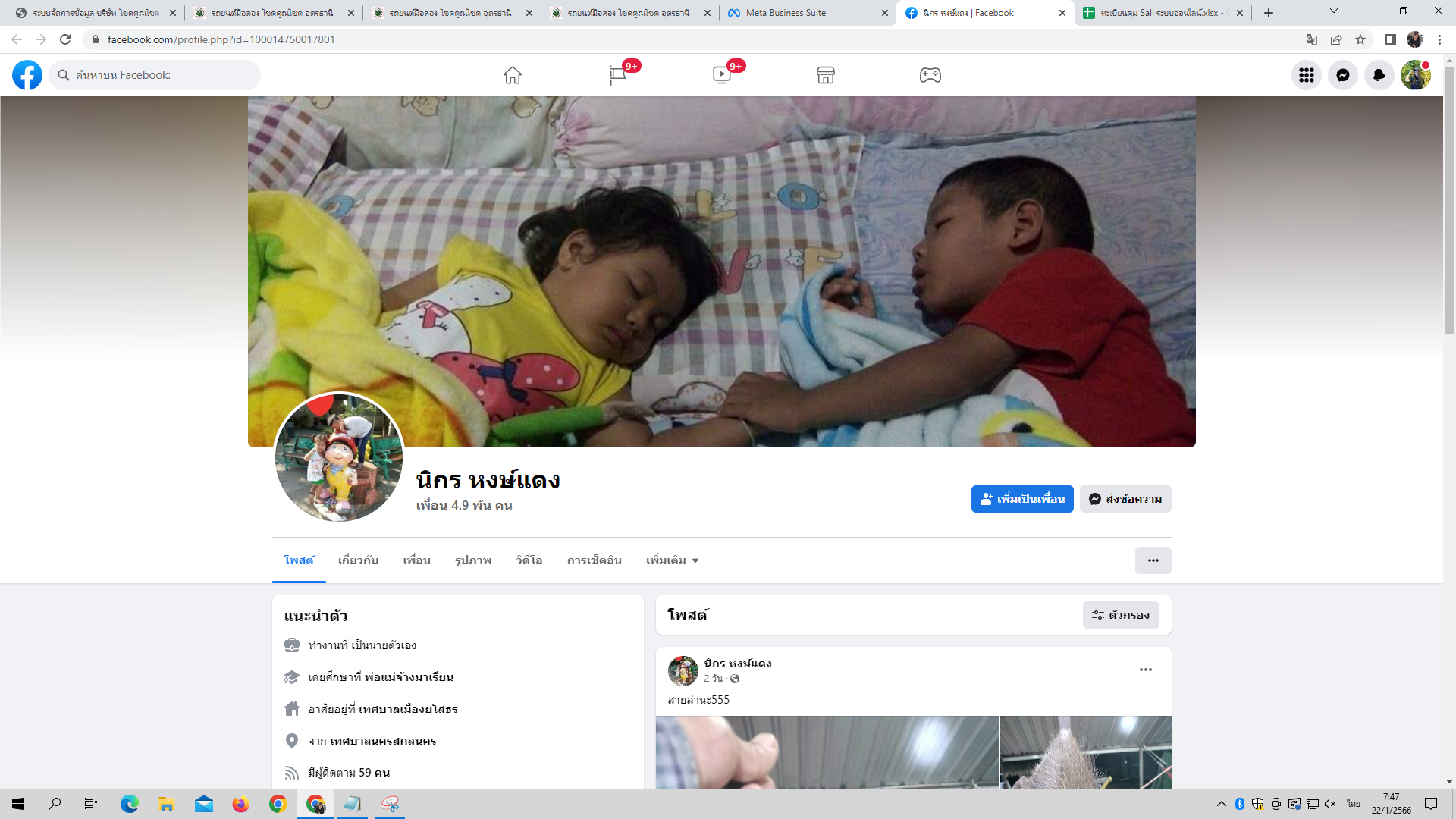Image resolution: width=1456 pixels, height=819 pixels.
Task: Click the profile picture thumbnail
Action: pos(339,457)
